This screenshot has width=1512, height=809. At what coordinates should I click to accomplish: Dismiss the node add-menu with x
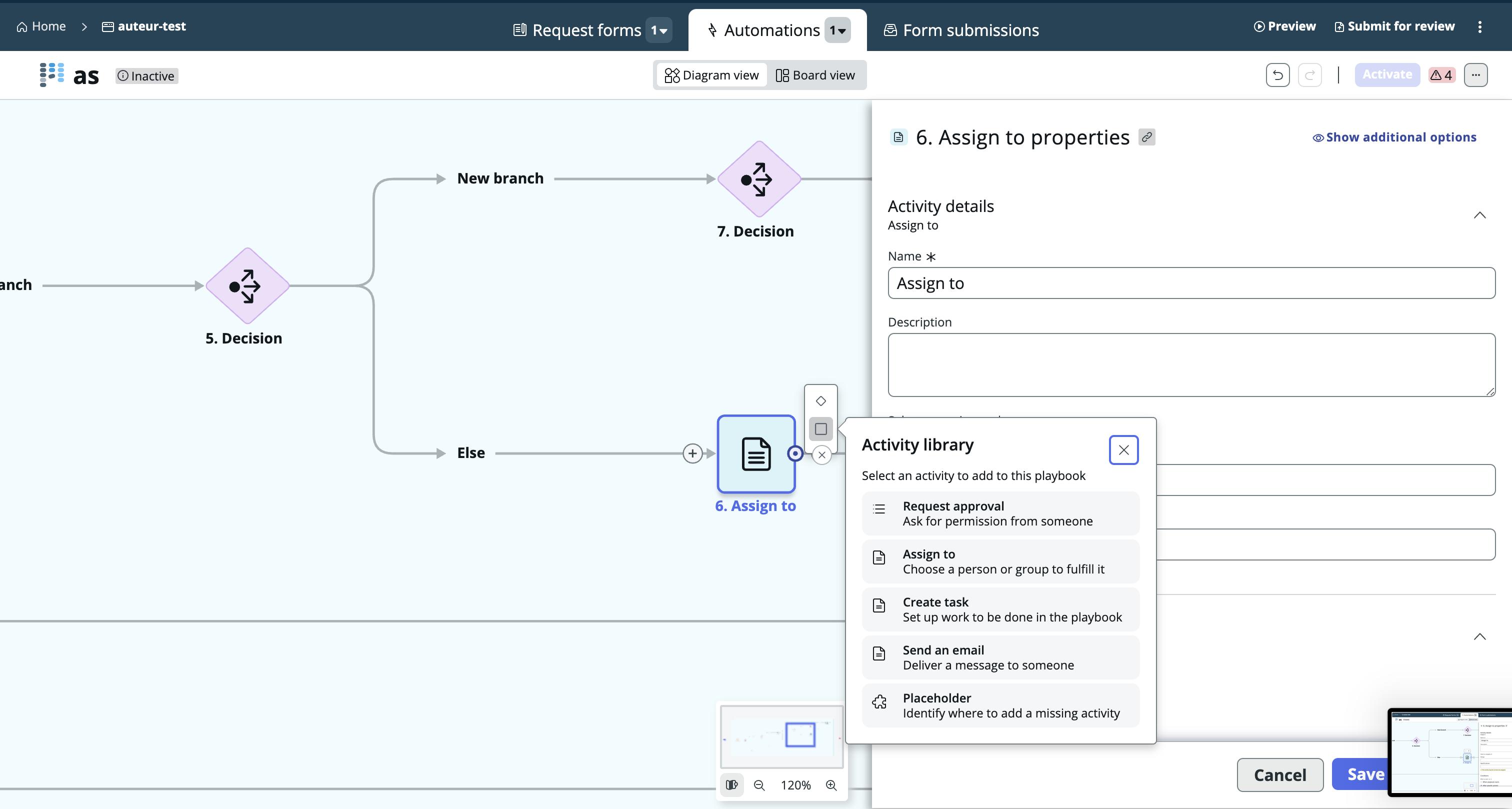[821, 454]
